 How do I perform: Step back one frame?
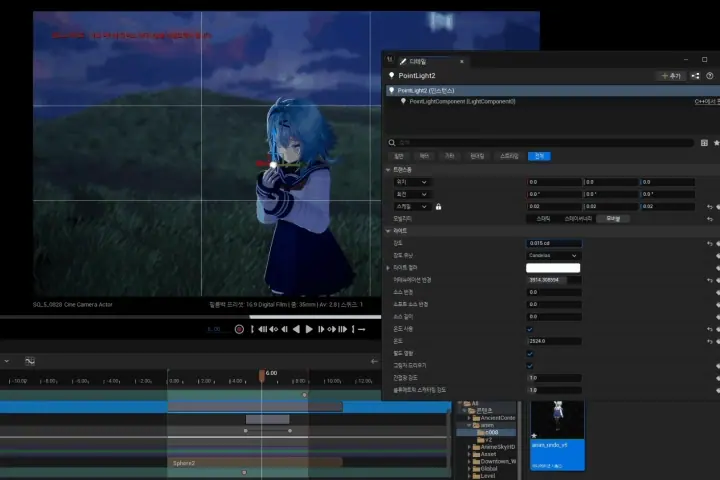point(285,329)
